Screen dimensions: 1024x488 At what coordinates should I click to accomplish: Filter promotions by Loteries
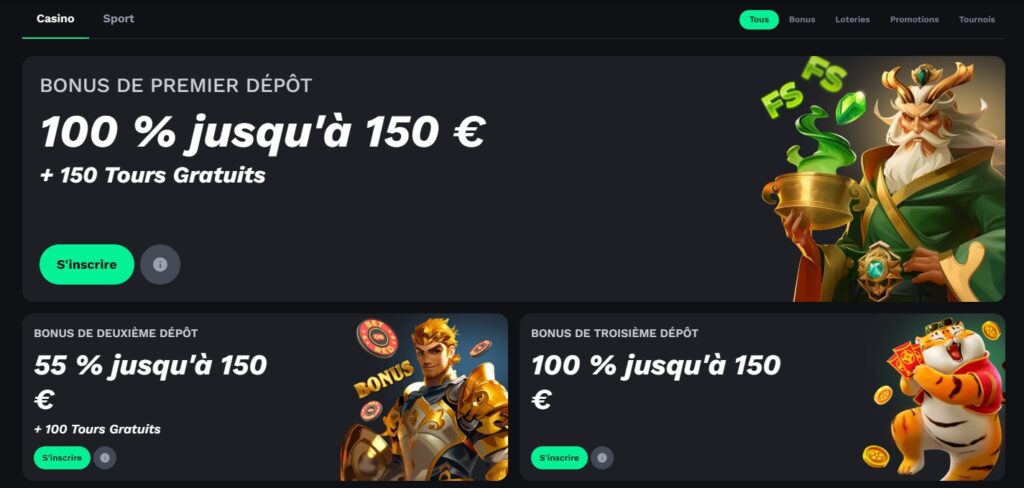(852, 20)
